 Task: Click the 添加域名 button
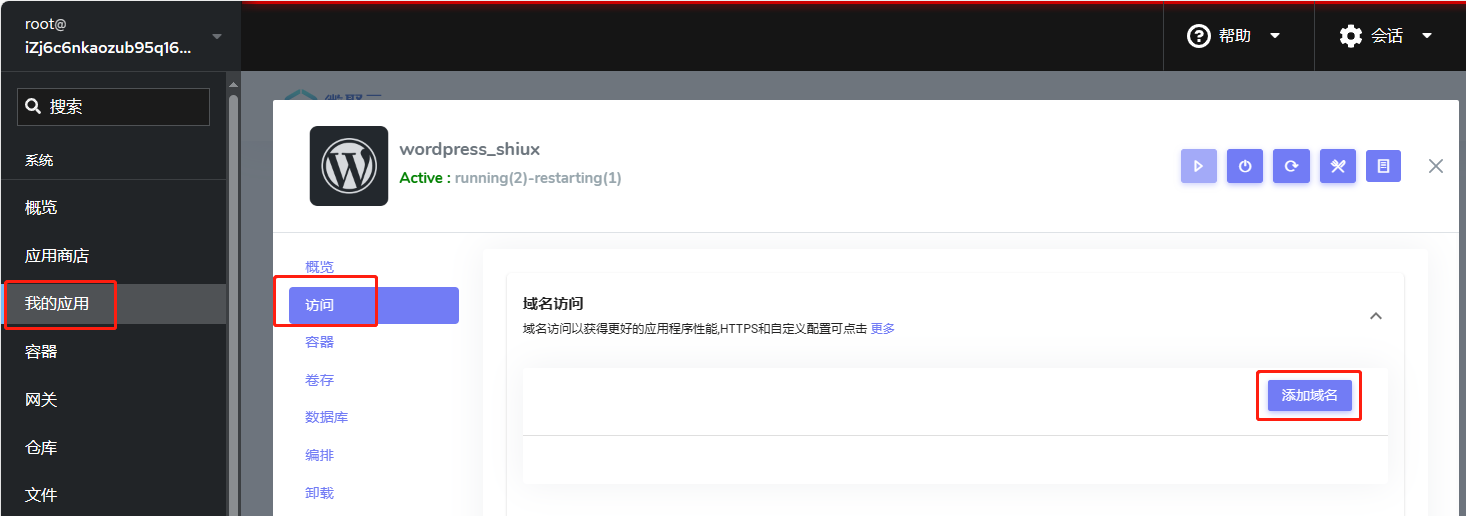[1309, 395]
